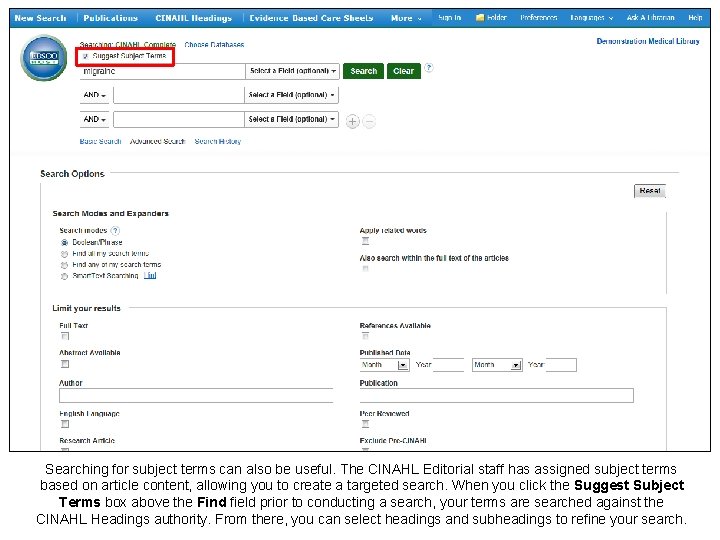Open the Publications menu item
Screen dimensions: 720x540
(111, 18)
